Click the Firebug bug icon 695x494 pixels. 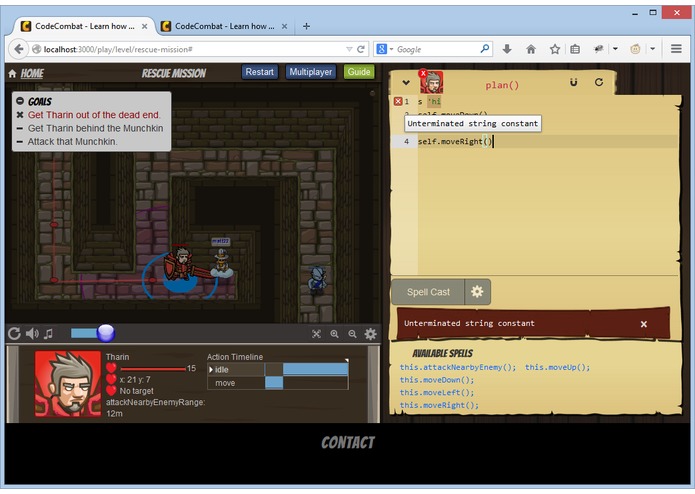click(x=599, y=49)
